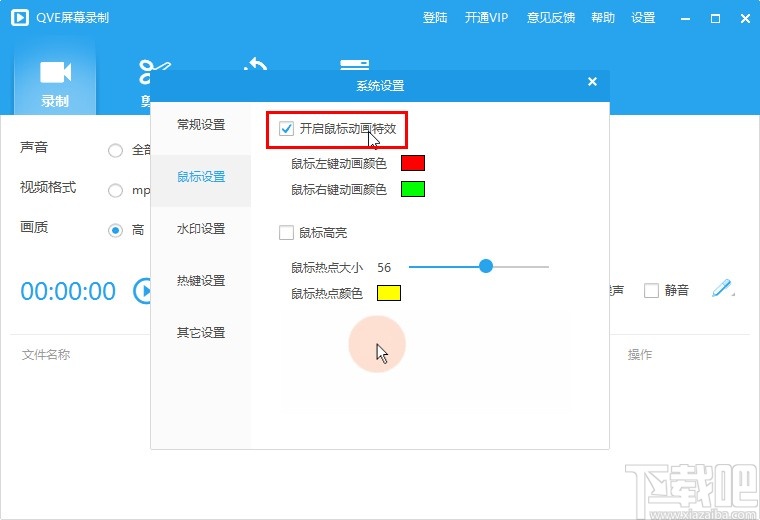Open 登陆 in the title bar
The width and height of the screenshot is (760, 520).
tap(435, 18)
